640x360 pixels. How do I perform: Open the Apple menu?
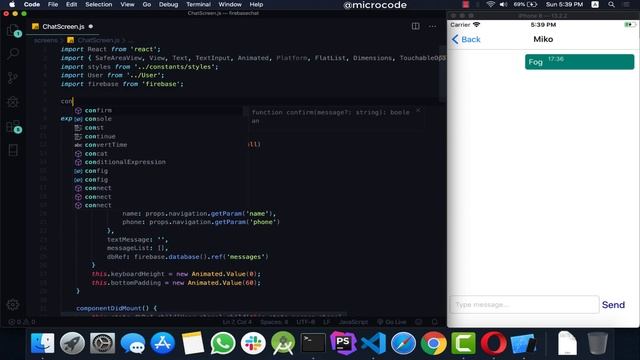point(11,4)
